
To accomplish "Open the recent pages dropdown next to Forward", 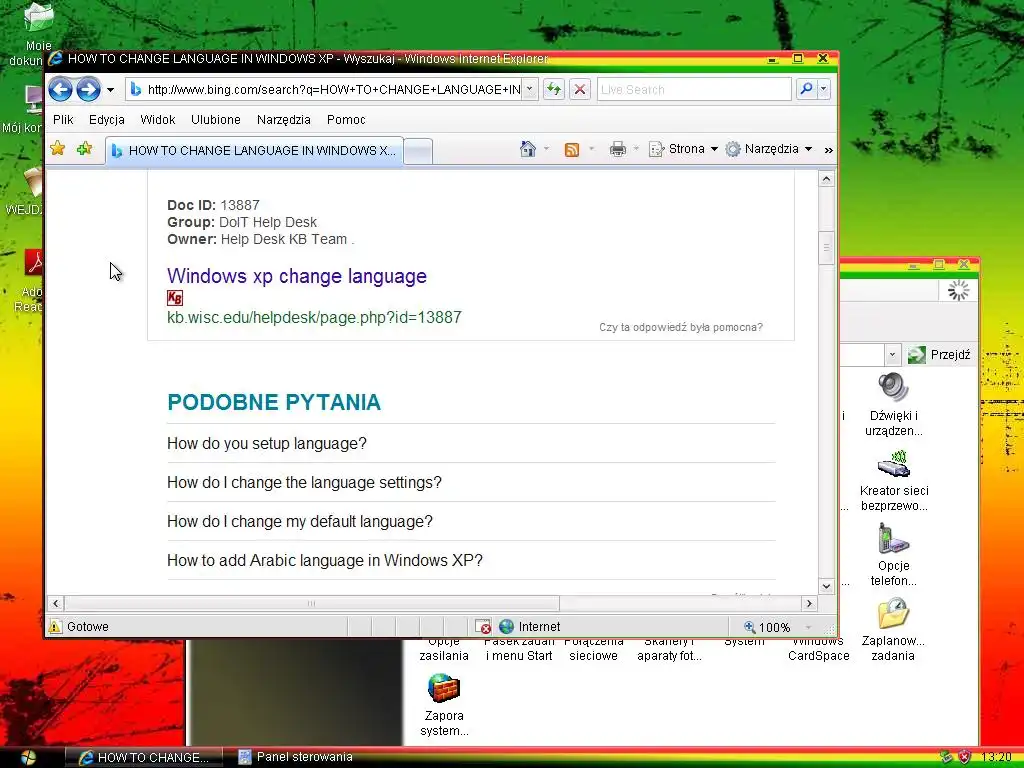I will [x=110, y=90].
